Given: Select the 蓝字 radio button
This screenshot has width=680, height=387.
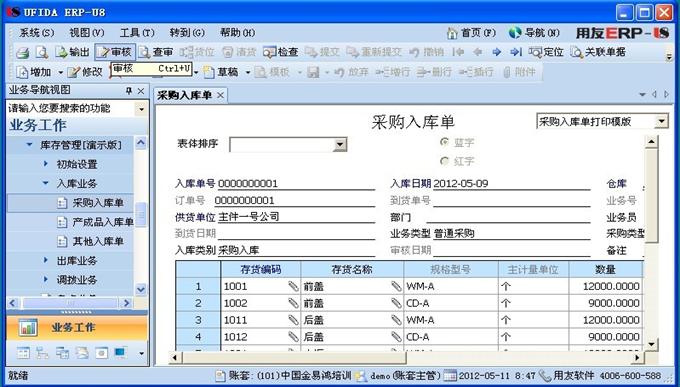Looking at the screenshot, I should coord(444,142).
